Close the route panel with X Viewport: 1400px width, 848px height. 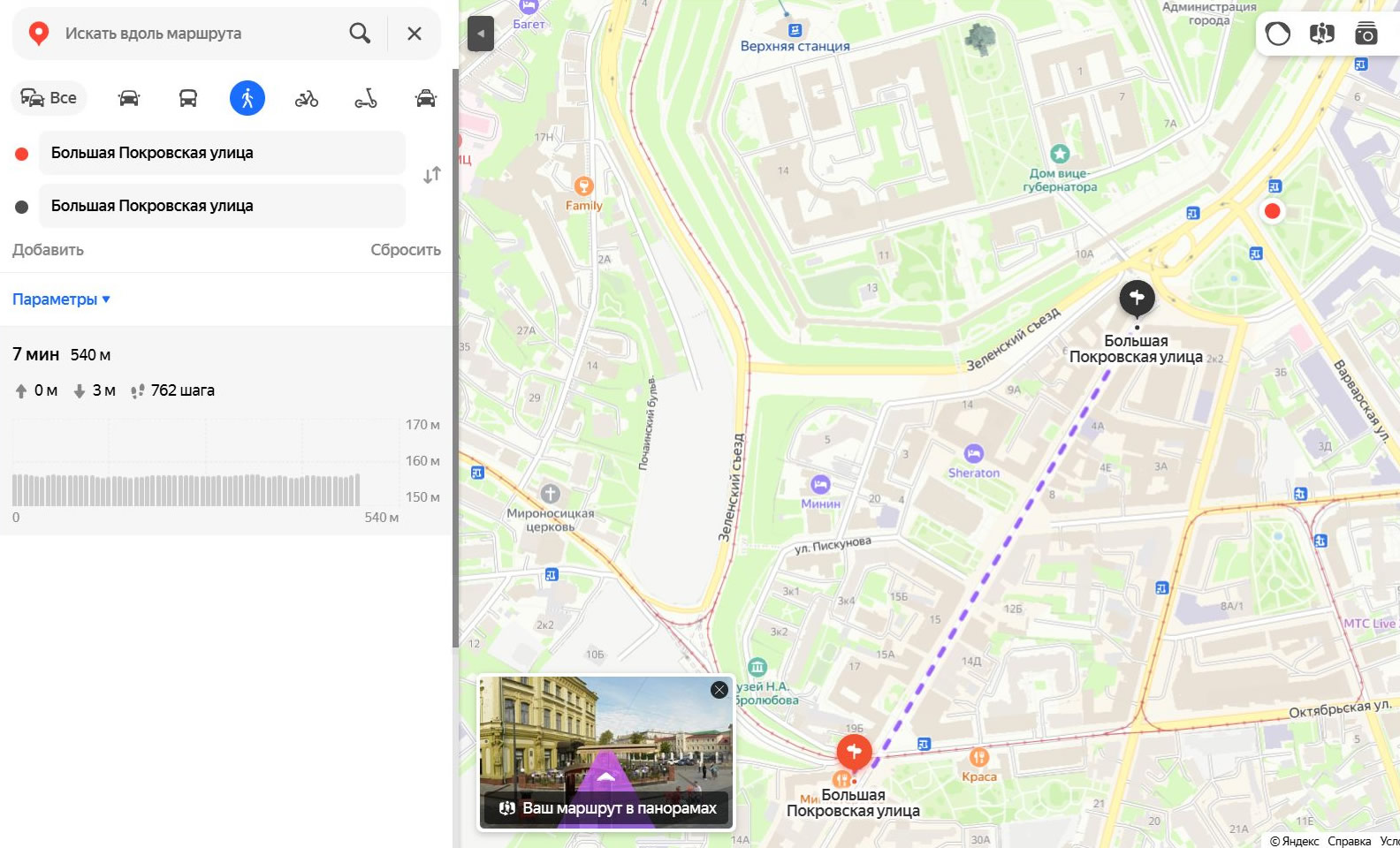click(x=414, y=34)
